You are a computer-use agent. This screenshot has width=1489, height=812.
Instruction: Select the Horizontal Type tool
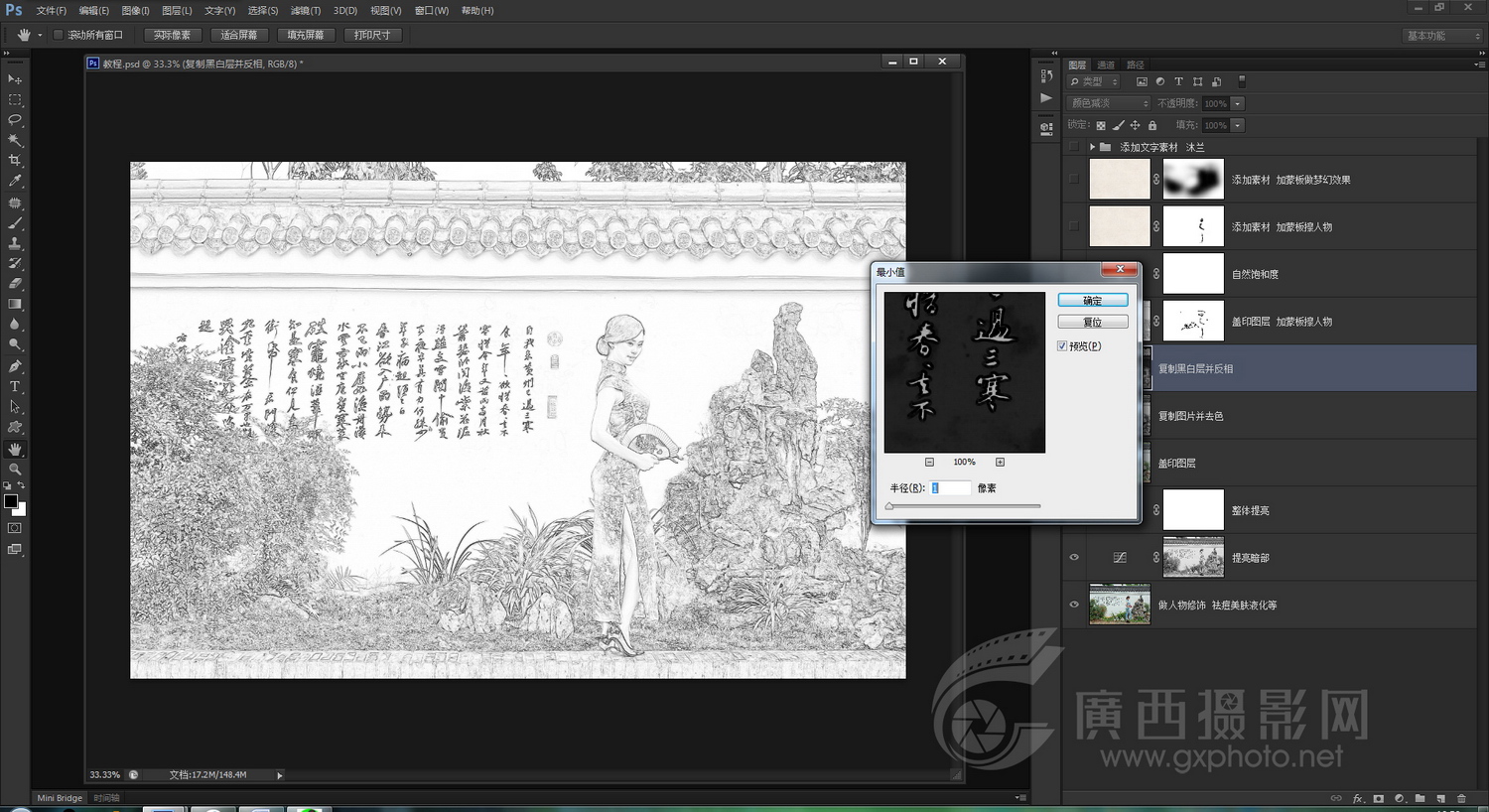[x=15, y=386]
